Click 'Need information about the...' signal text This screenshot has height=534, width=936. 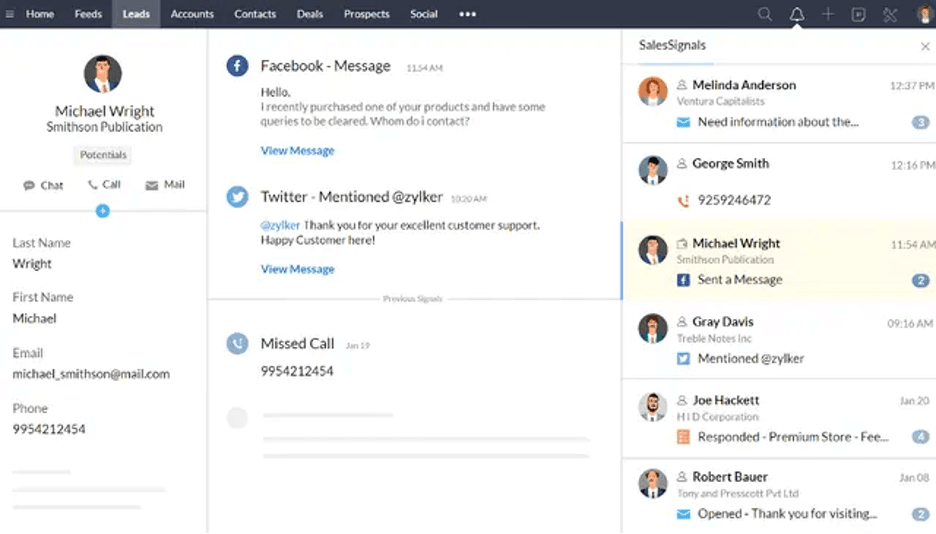click(x=778, y=122)
